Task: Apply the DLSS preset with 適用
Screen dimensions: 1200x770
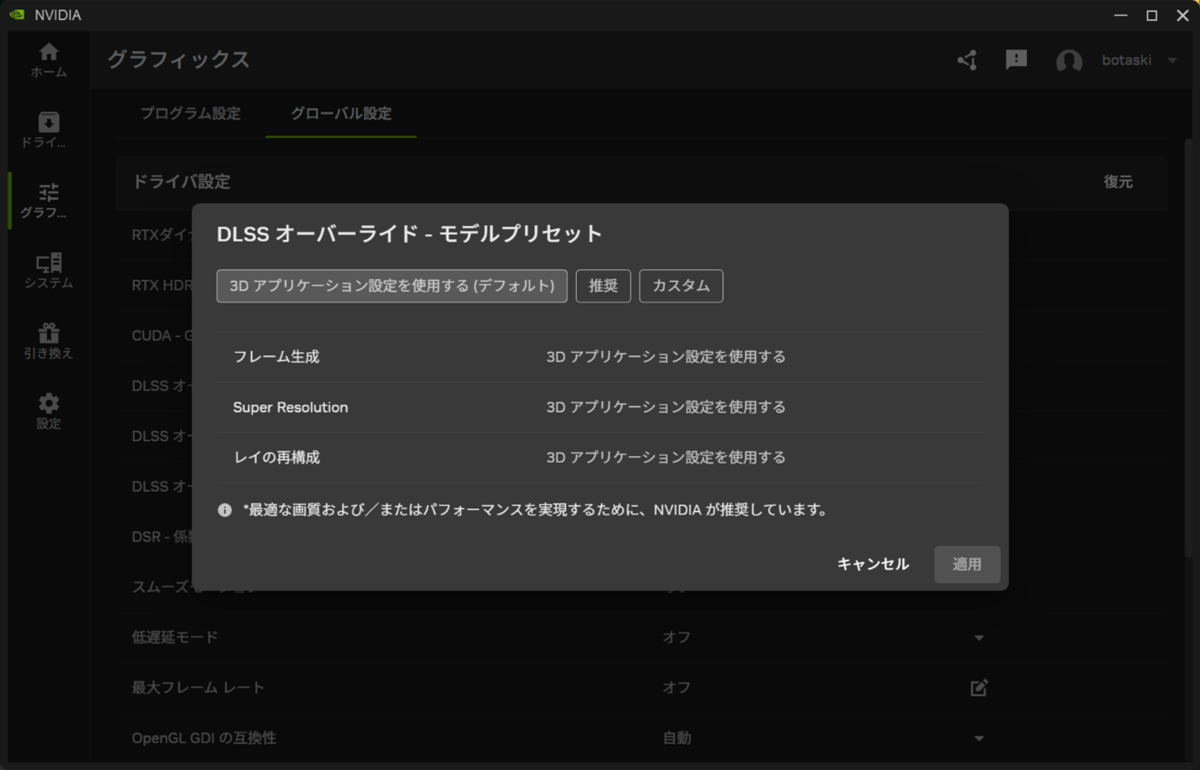Action: [967, 564]
